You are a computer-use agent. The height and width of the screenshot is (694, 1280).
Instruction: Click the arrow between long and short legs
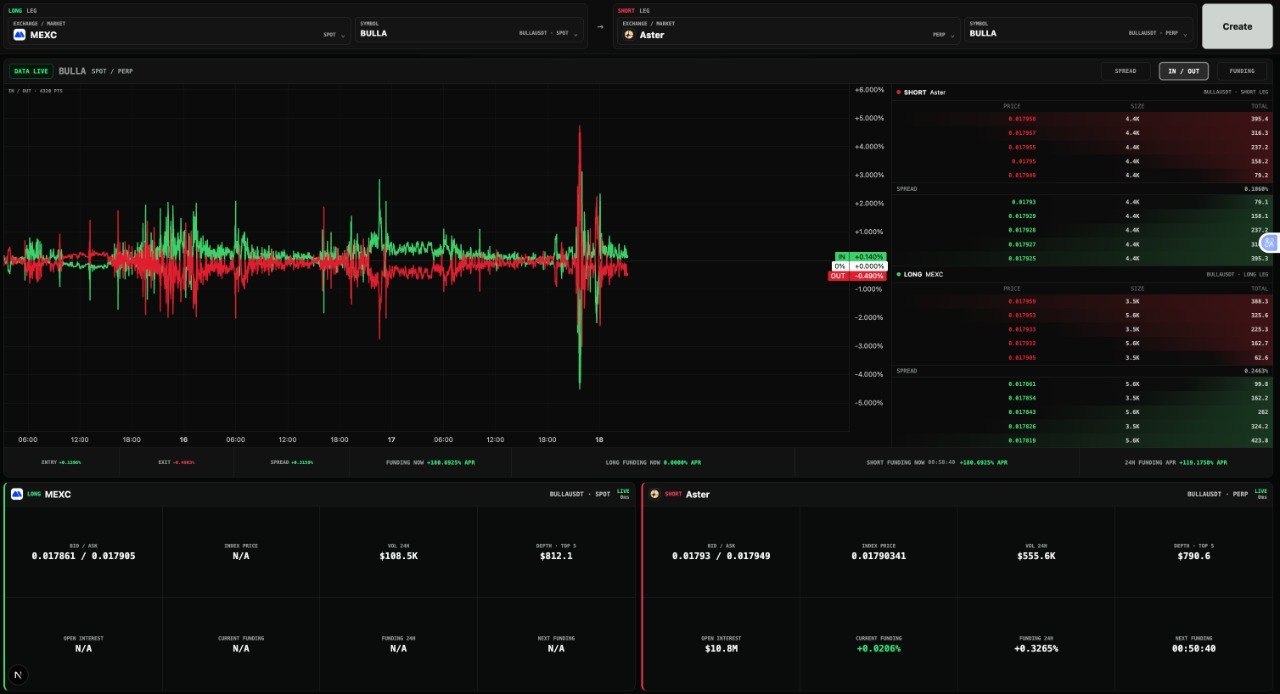(600, 27)
